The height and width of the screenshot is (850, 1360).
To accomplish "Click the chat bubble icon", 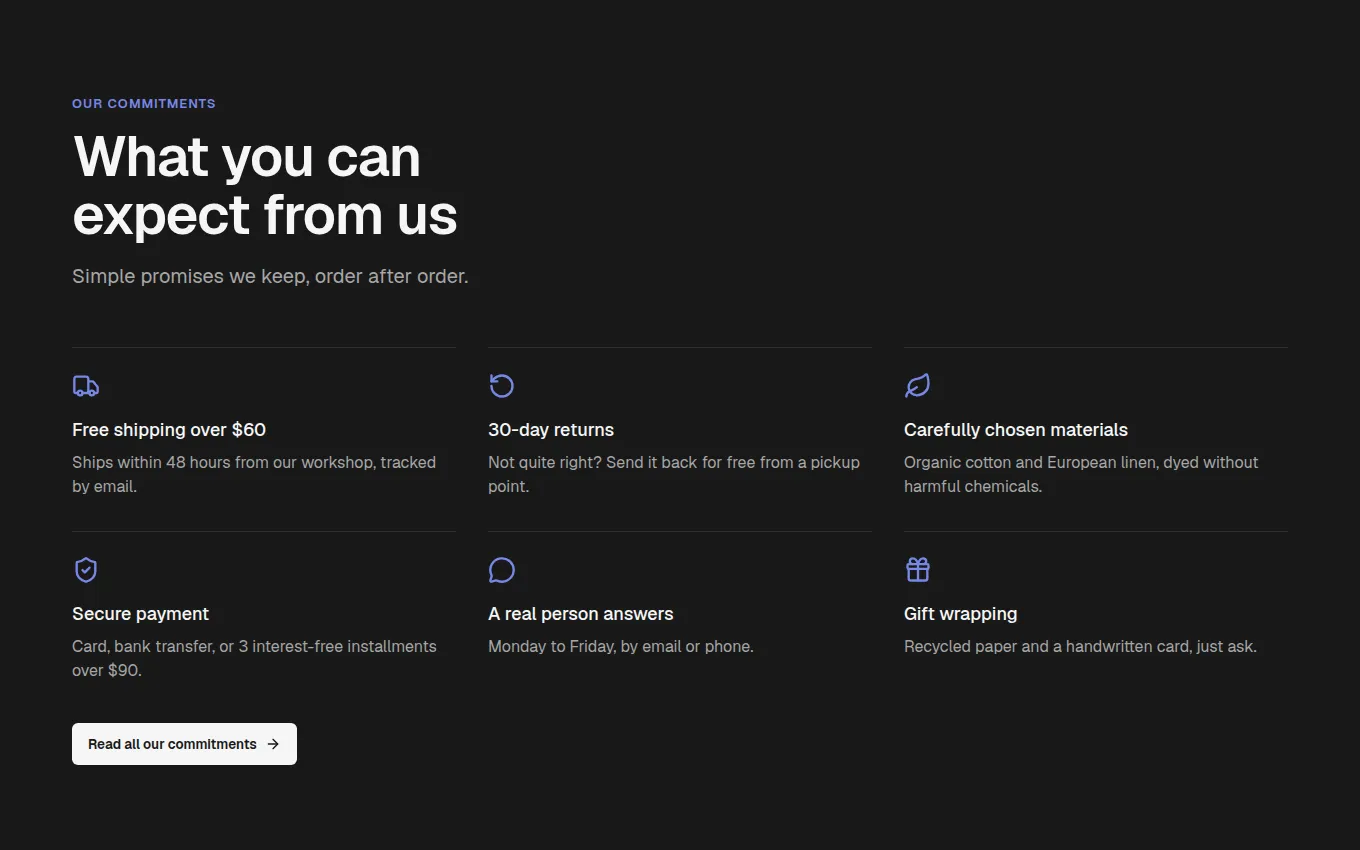I will (501, 570).
